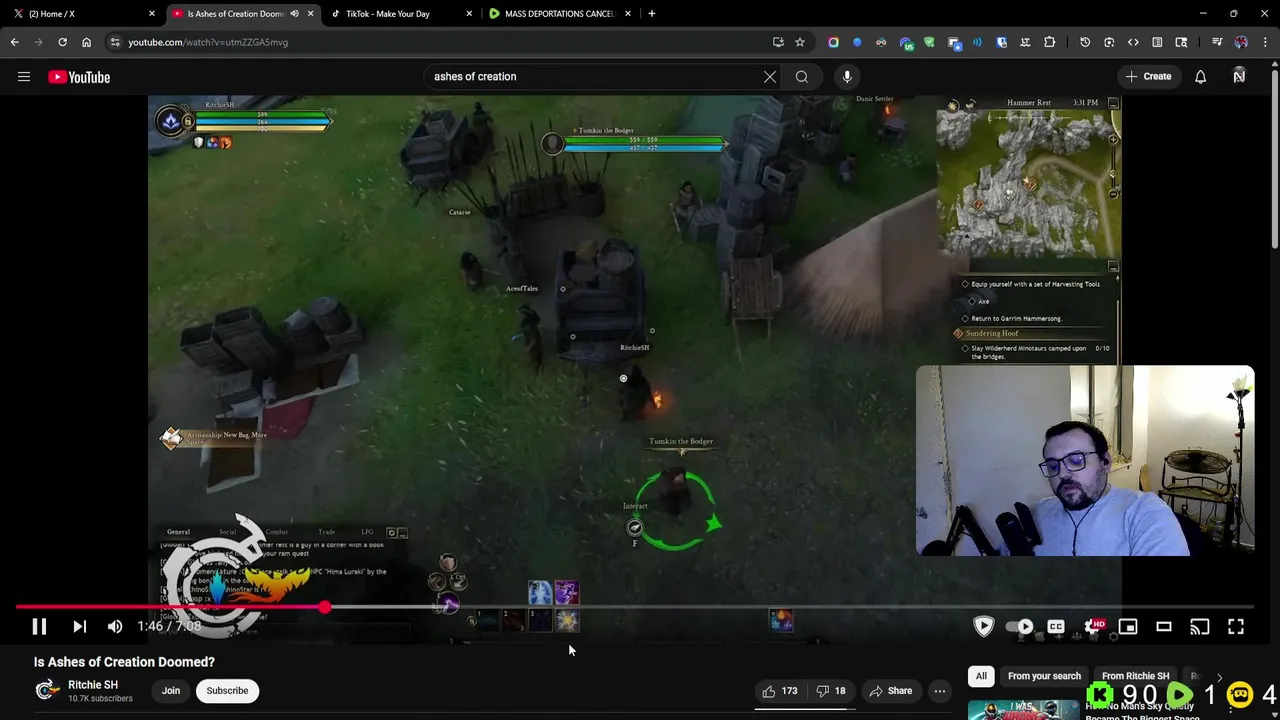The image size is (1280, 720).
Task: Switch to the '(2) Home / X' tab
Action: click(x=84, y=14)
